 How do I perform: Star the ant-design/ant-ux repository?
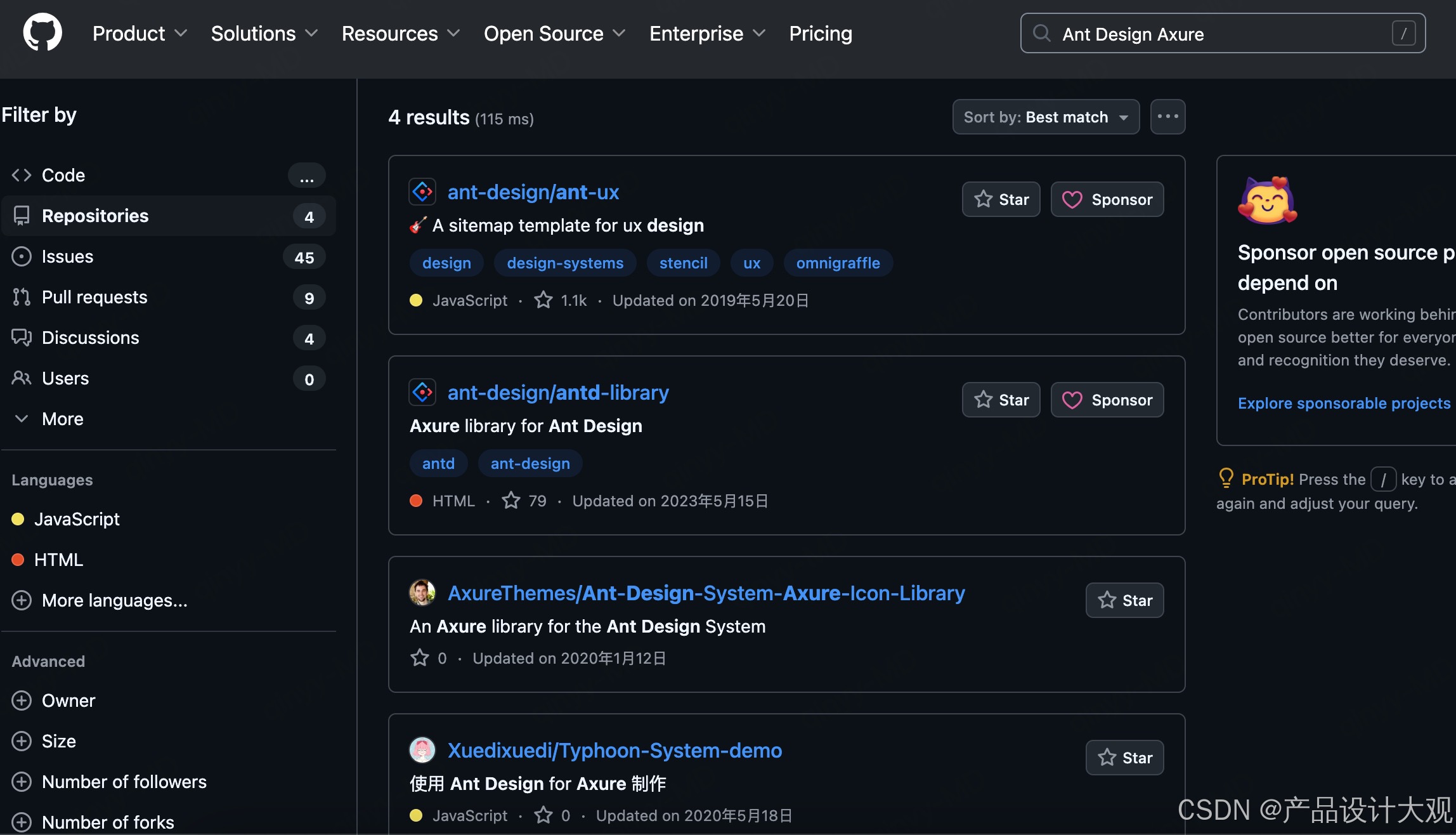pyautogui.click(x=1001, y=199)
